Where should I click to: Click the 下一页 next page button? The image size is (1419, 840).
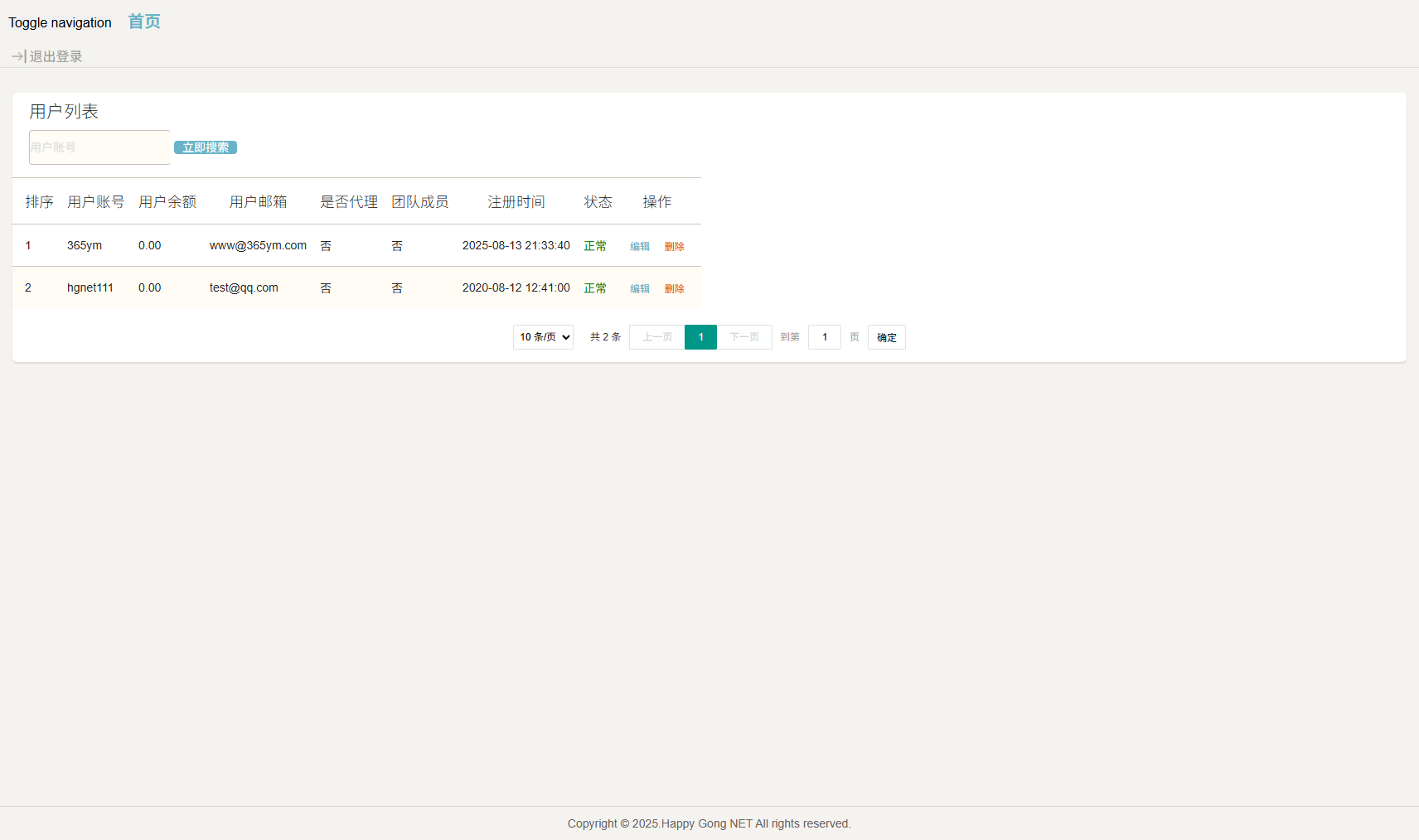[744, 337]
